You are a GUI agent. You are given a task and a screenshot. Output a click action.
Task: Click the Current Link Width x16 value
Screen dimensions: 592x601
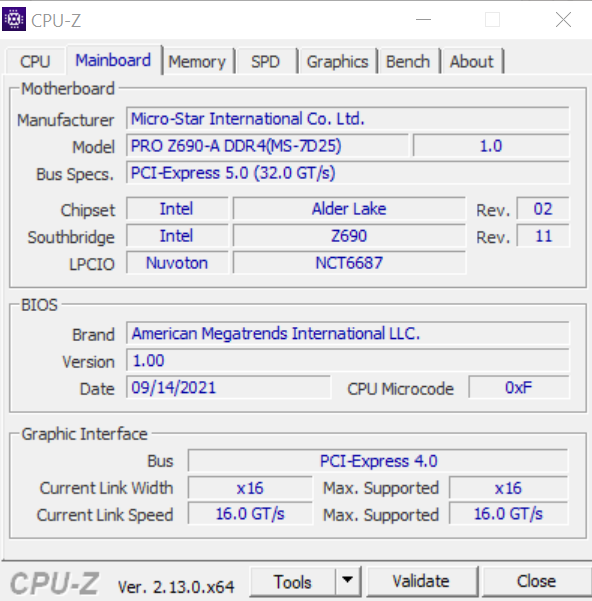(250, 488)
